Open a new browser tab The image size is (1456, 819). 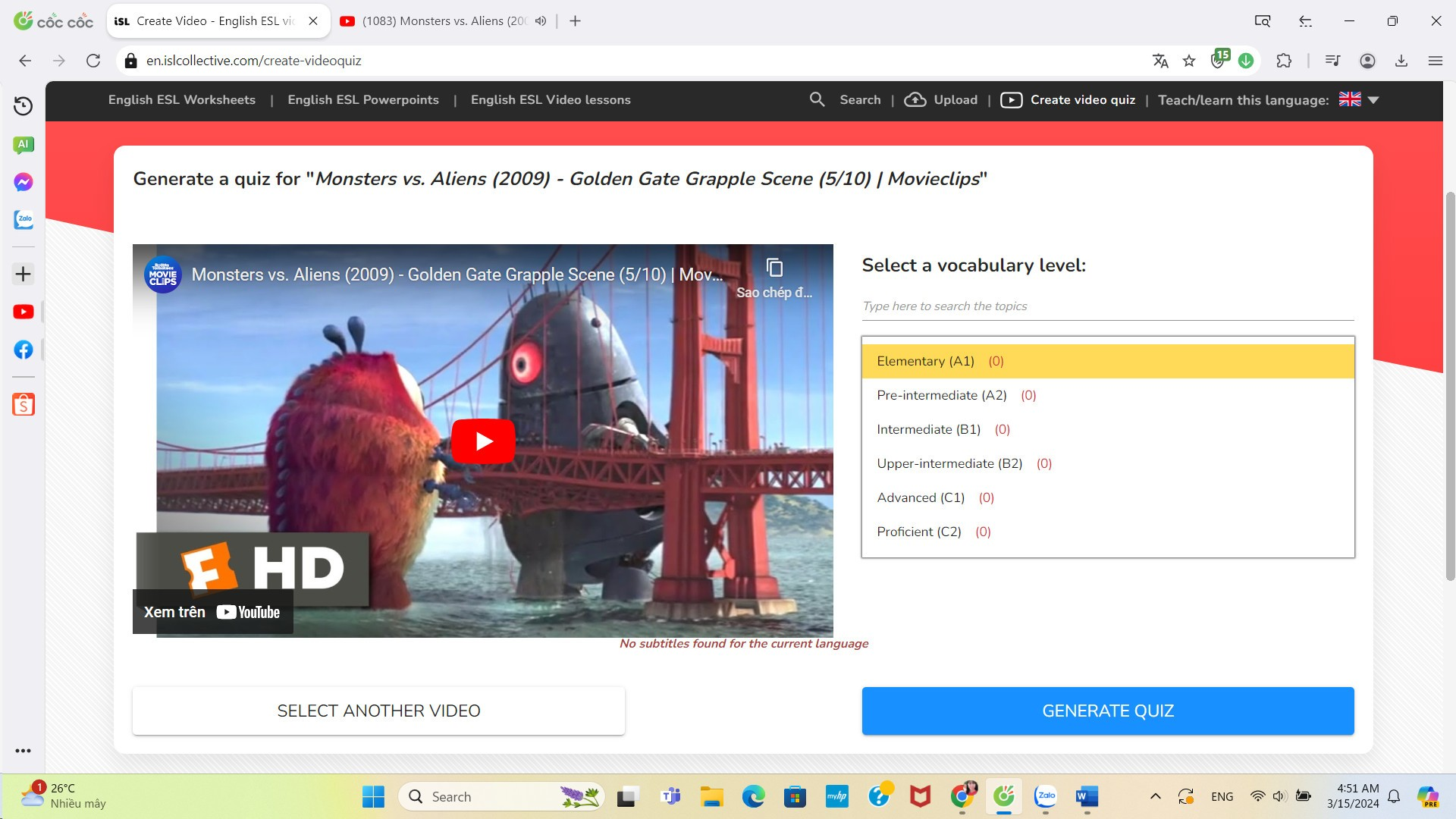click(575, 21)
